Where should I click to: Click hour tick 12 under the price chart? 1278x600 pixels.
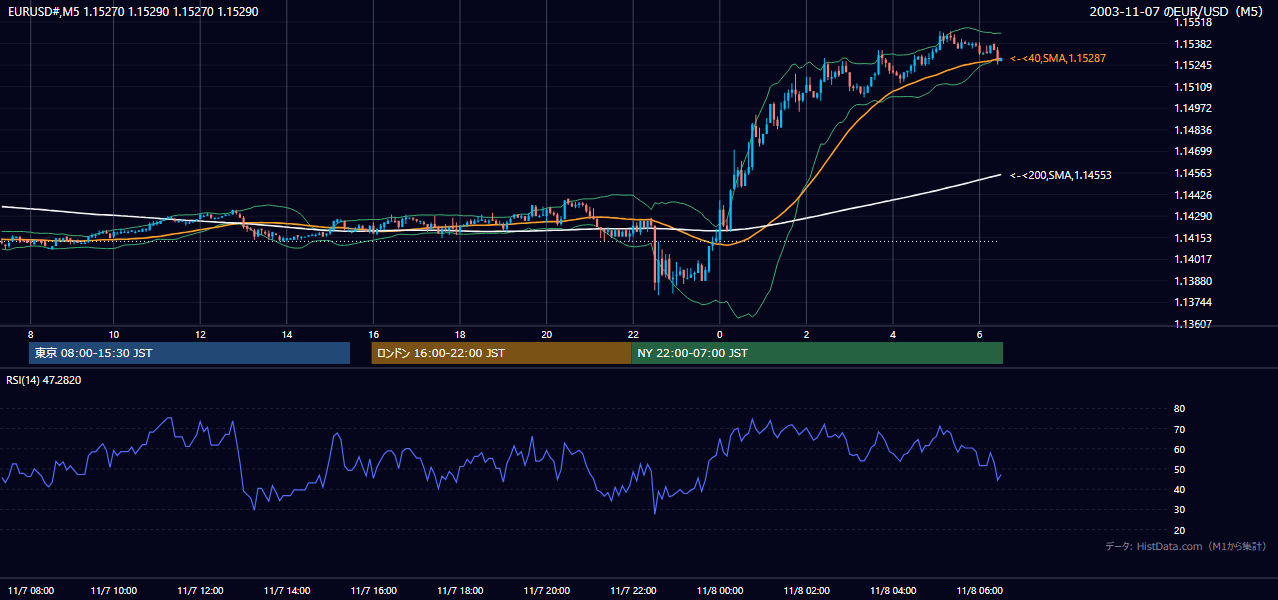pos(200,334)
